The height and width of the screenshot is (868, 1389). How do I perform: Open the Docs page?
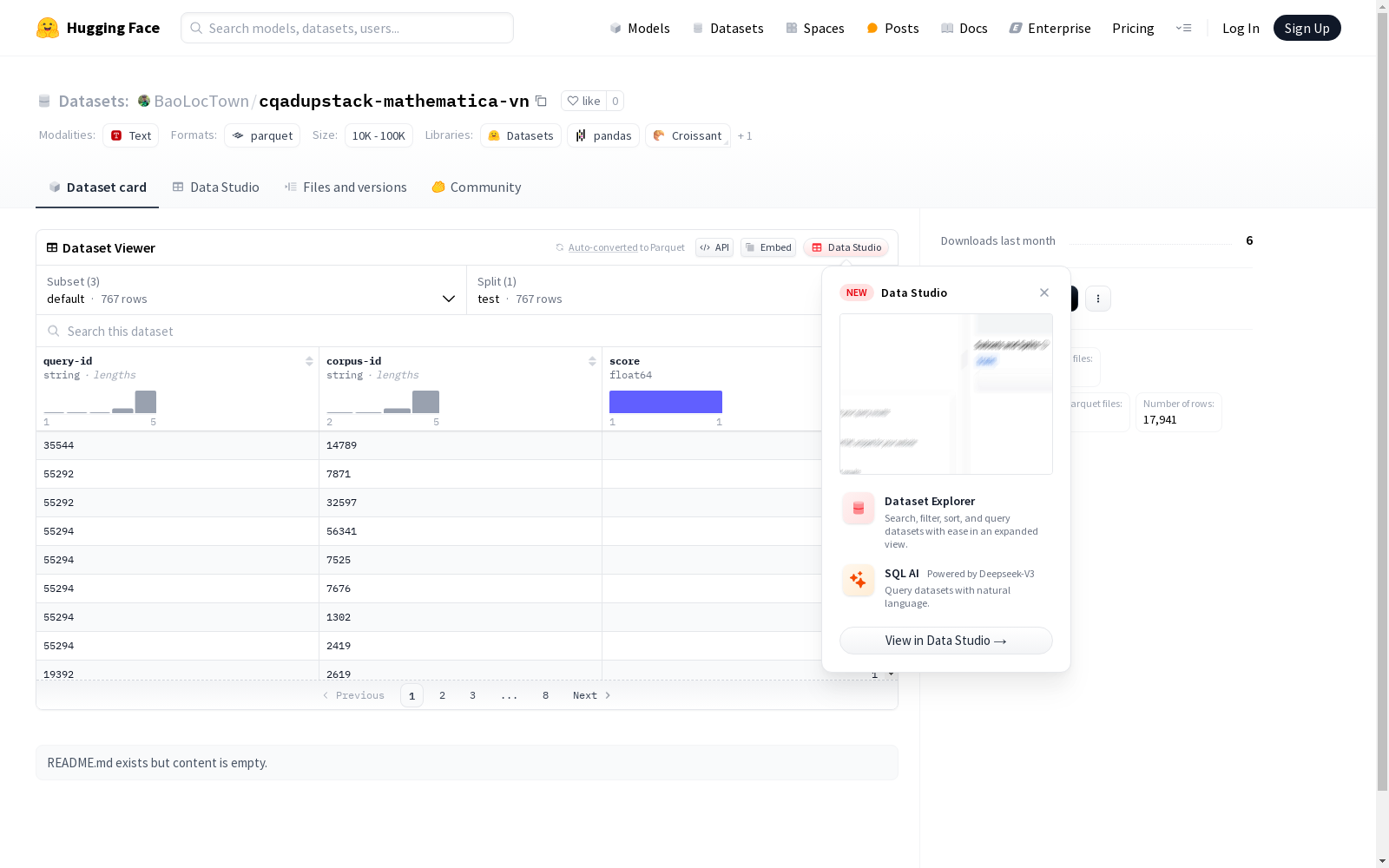[964, 28]
